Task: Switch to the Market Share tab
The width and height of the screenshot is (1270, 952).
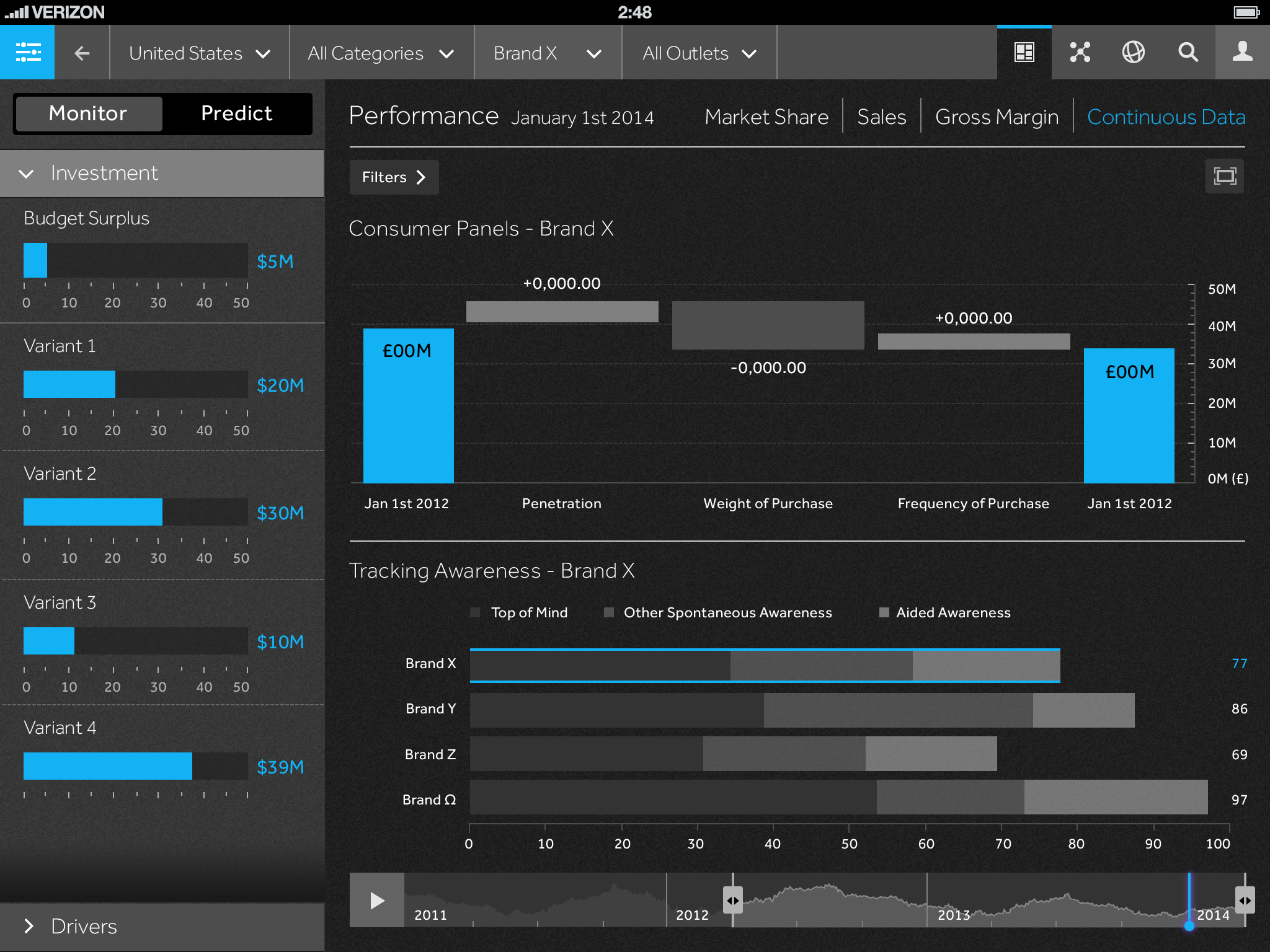Action: pos(766,117)
